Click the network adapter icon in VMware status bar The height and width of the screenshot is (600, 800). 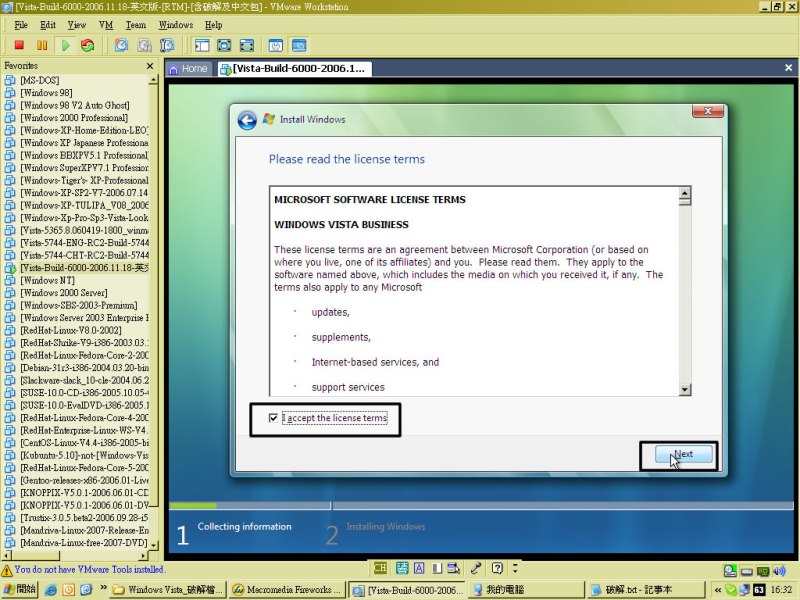click(763, 571)
